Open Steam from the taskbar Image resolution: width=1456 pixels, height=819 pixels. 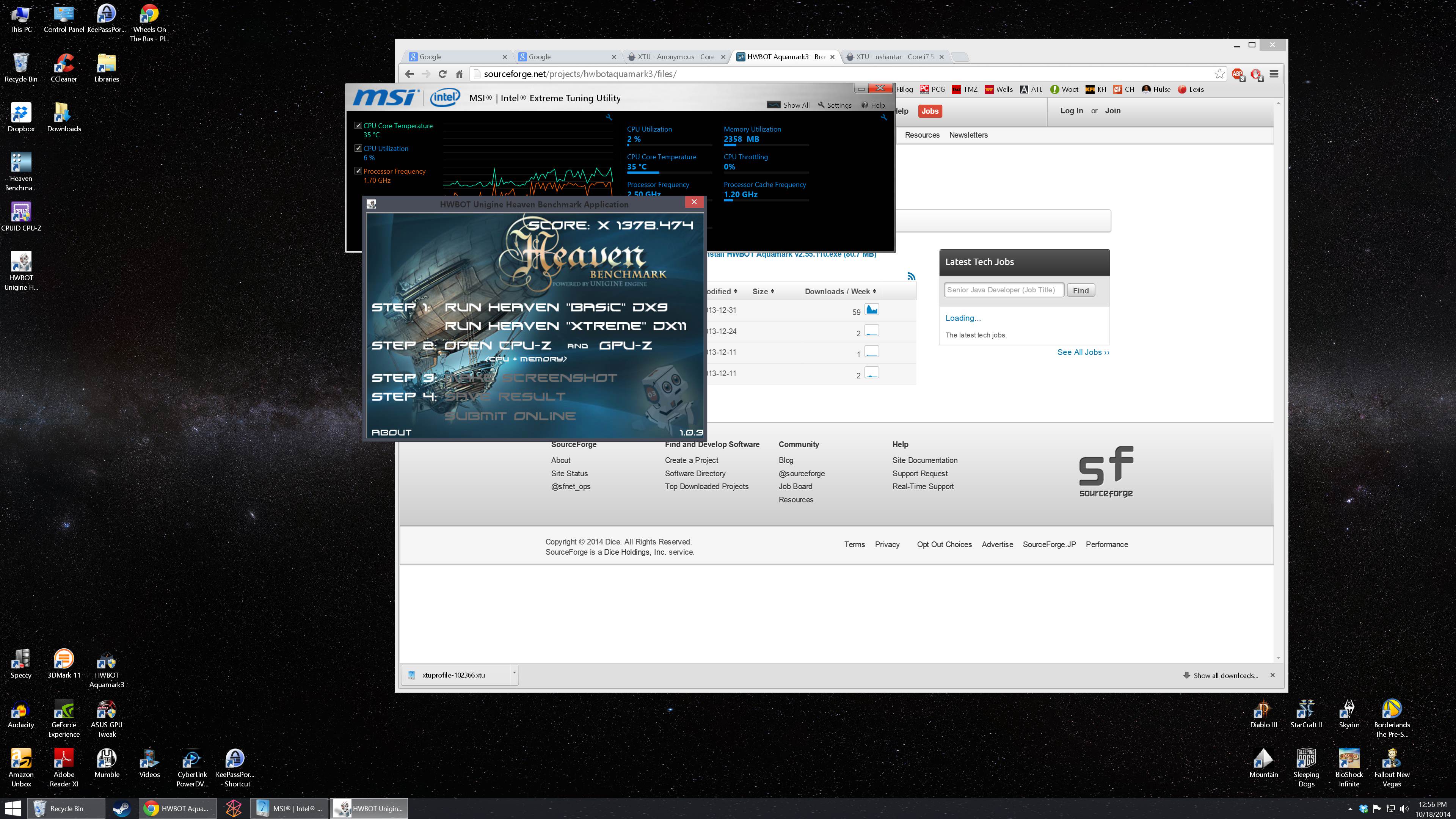[121, 808]
